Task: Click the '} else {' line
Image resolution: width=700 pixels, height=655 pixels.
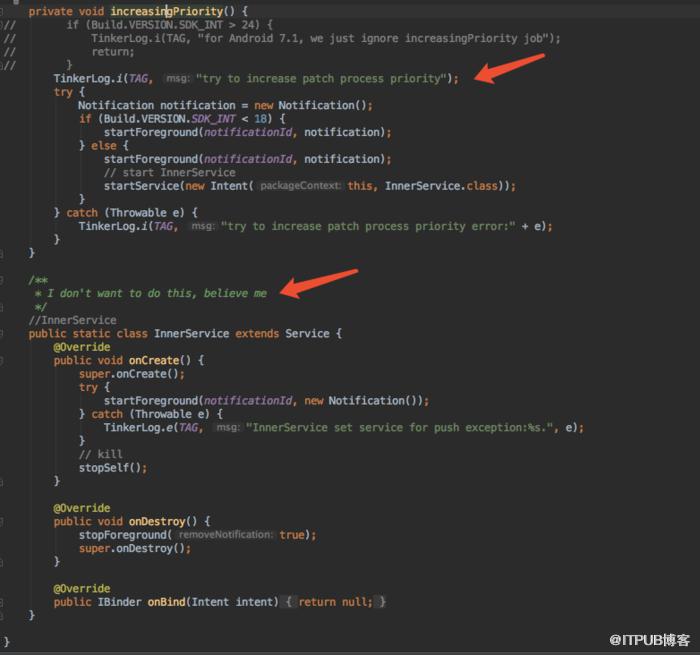Action: [x=104, y=146]
